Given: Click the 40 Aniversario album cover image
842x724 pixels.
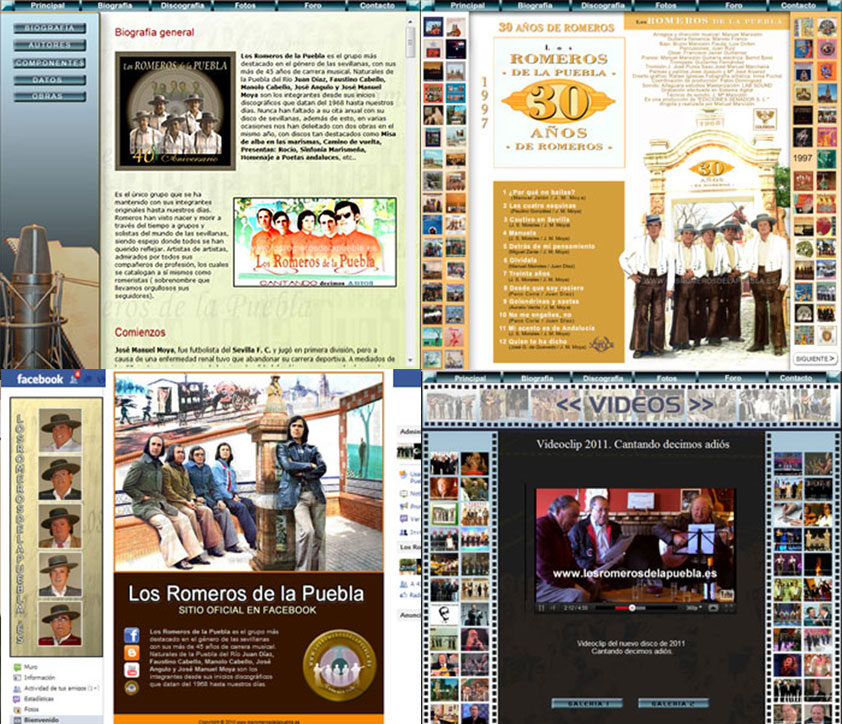Looking at the screenshot, I should click(176, 111).
